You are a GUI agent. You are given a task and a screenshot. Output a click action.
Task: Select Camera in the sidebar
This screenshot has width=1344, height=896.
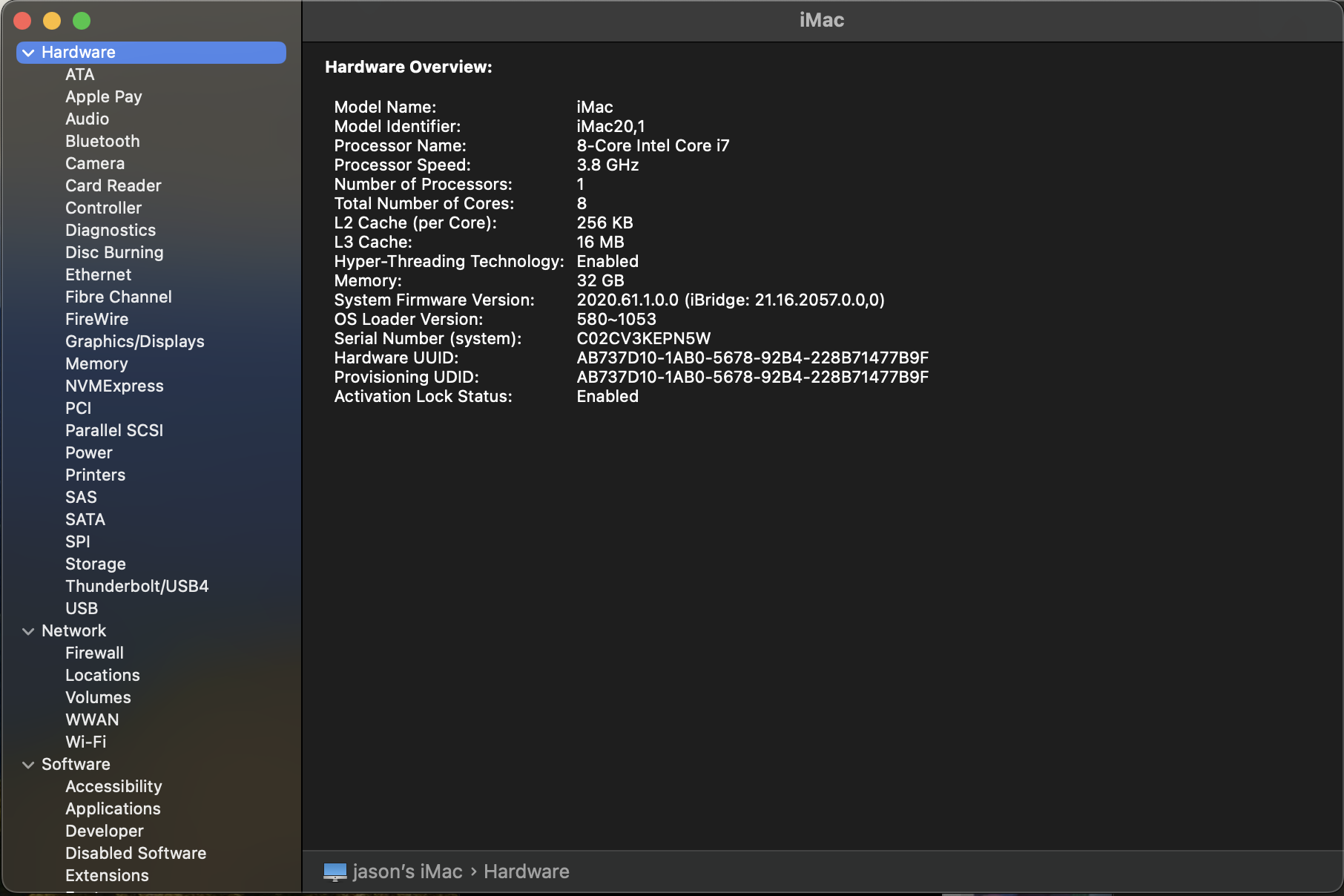tap(95, 164)
